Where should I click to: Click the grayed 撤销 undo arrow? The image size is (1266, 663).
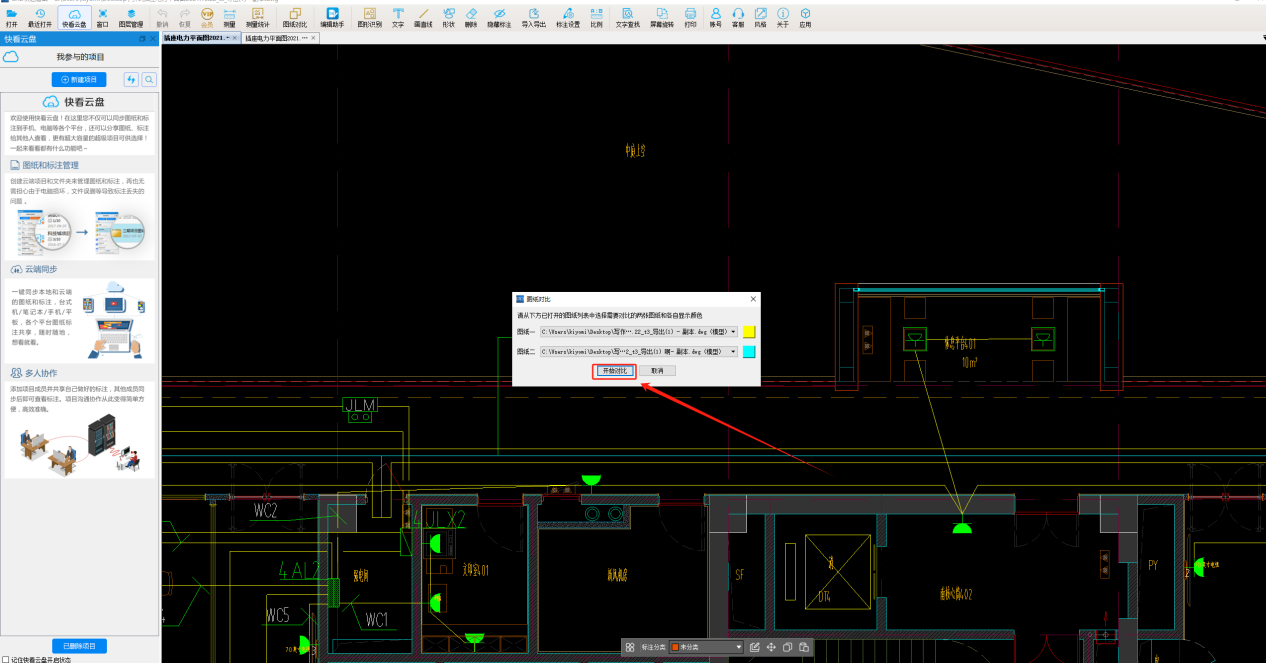pos(162,16)
